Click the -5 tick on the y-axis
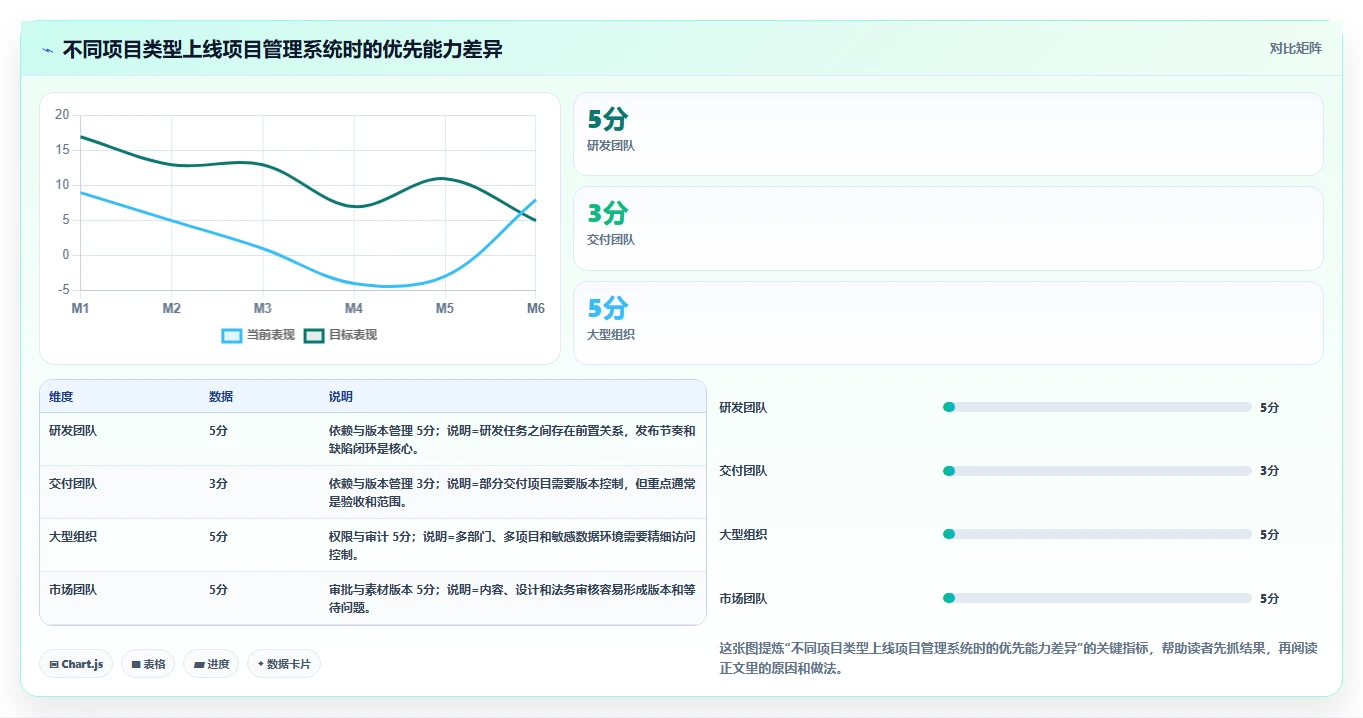1363x718 pixels. tap(63, 290)
